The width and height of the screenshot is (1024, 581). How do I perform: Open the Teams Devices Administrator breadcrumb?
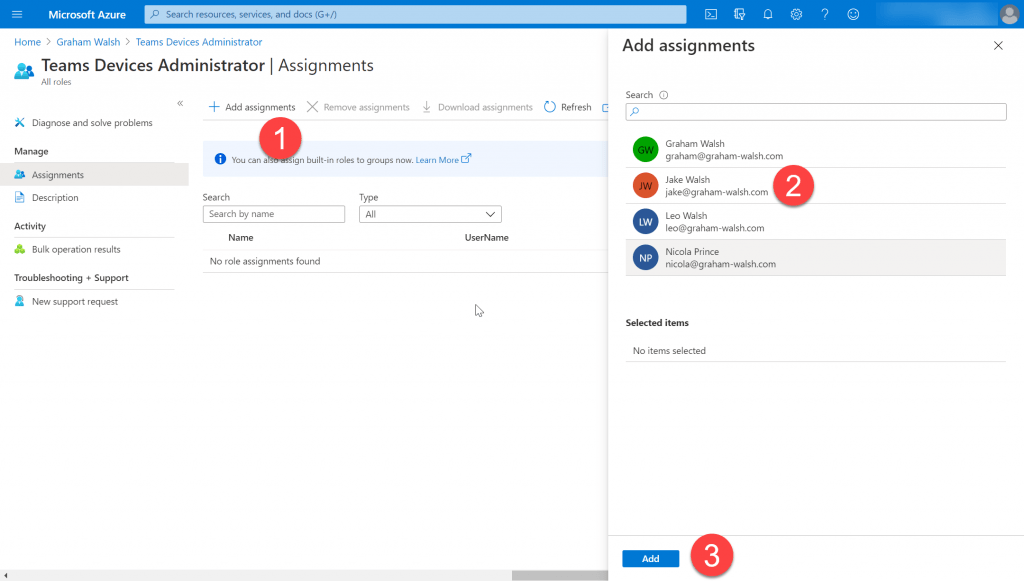(199, 42)
